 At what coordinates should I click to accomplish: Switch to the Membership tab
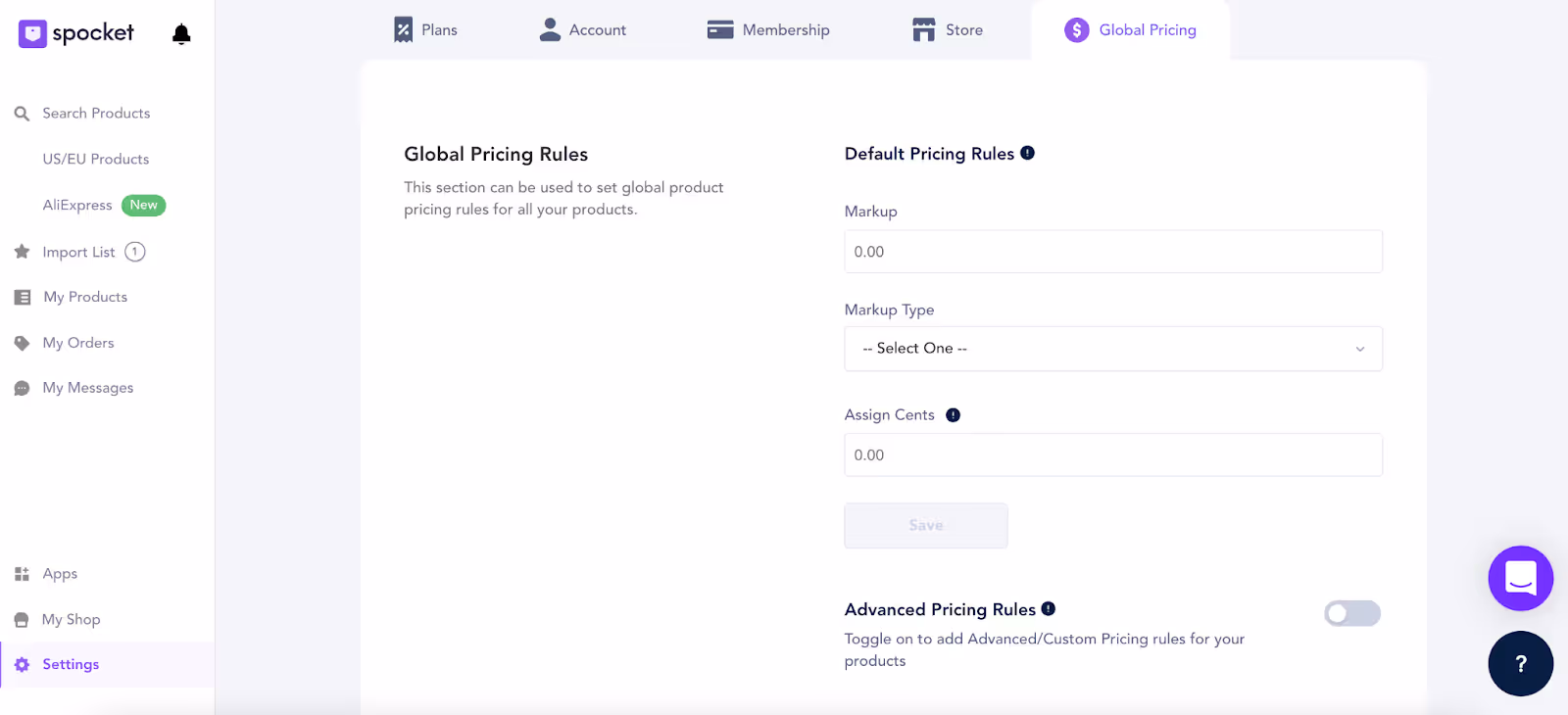(768, 29)
